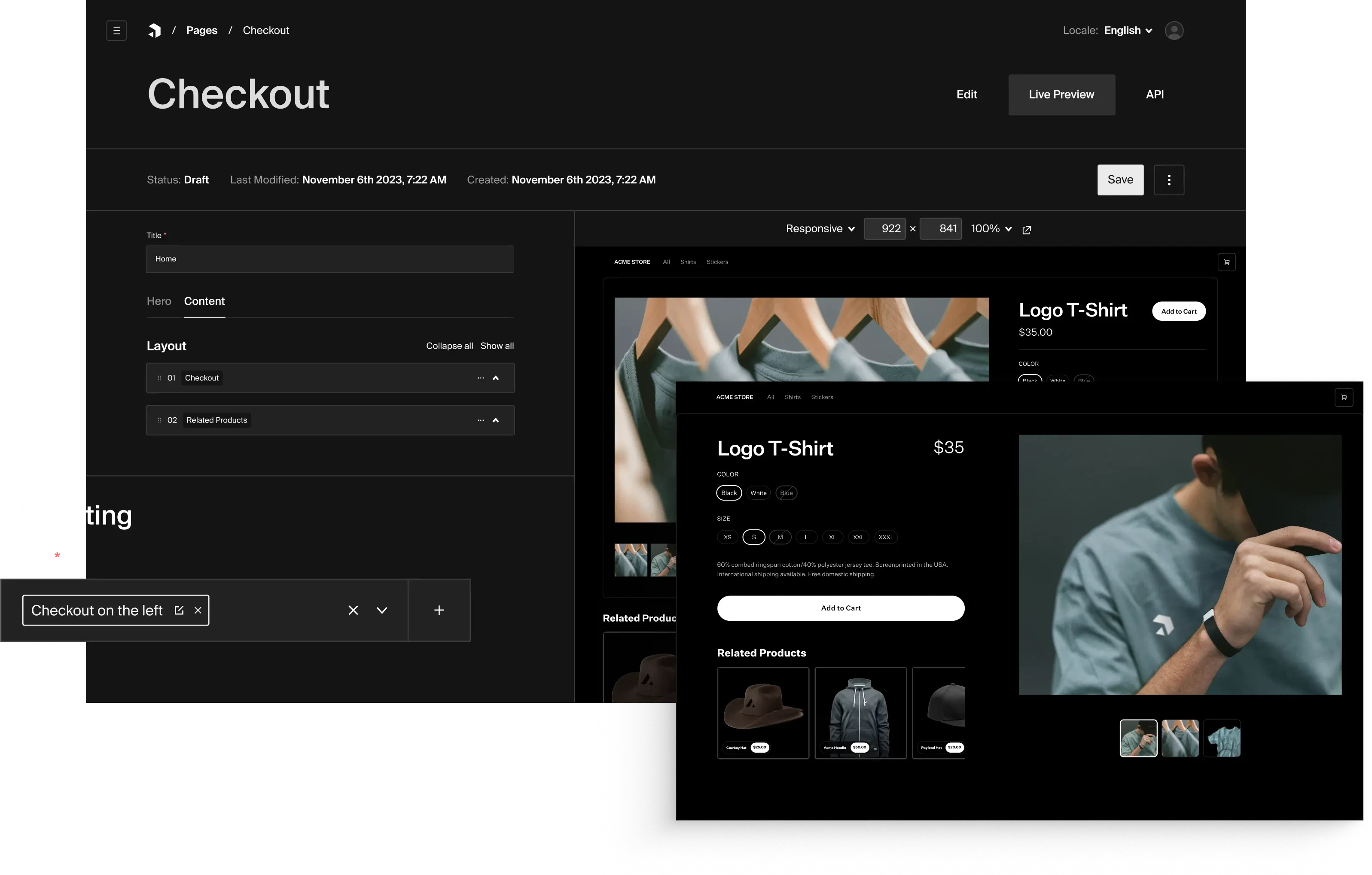This screenshot has height=875, width=1372.
Task: Click the hamburger menu icon
Action: coord(116,30)
